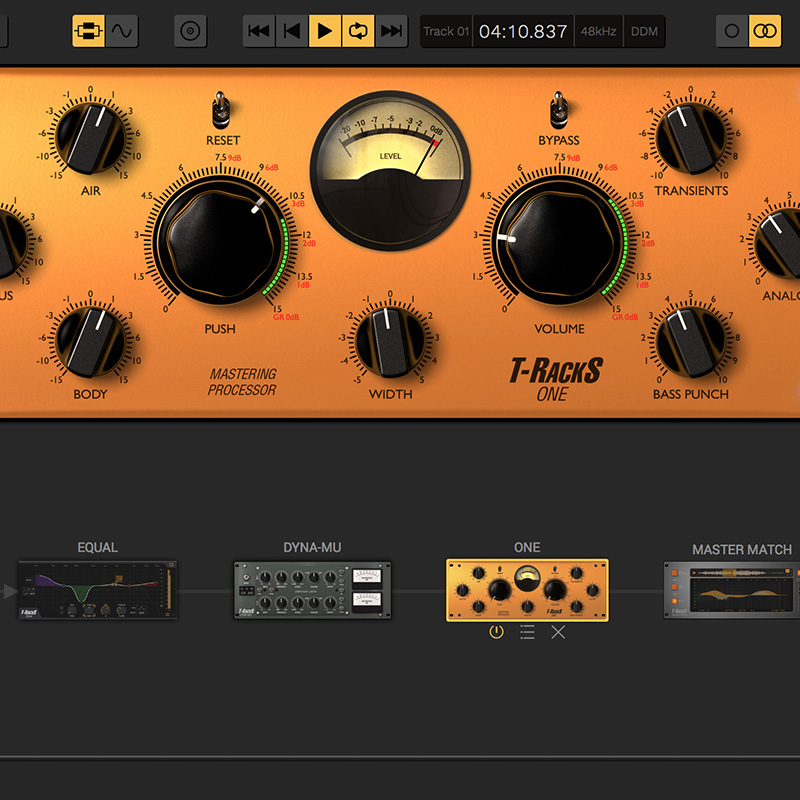Toggle power icon under the ONE module
The width and height of the screenshot is (800, 800).
coord(496,632)
